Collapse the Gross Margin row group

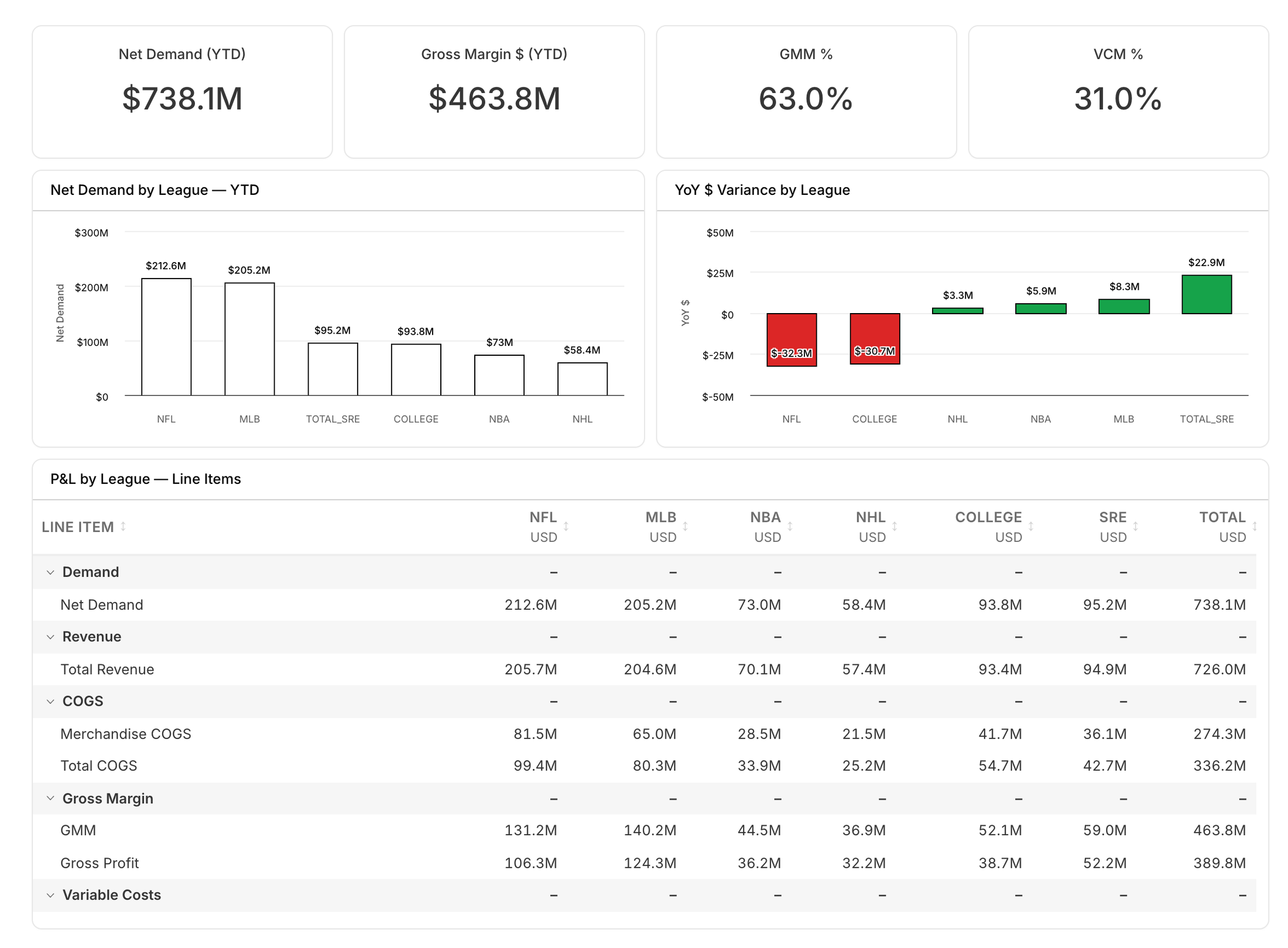tap(50, 798)
